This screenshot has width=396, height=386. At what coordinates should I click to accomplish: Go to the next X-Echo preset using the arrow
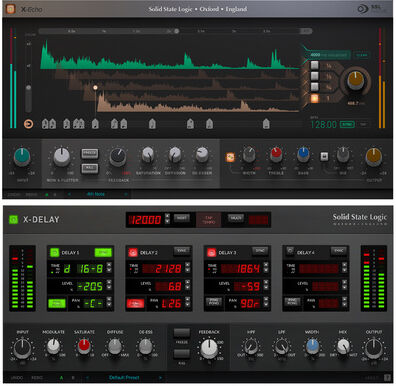point(126,194)
